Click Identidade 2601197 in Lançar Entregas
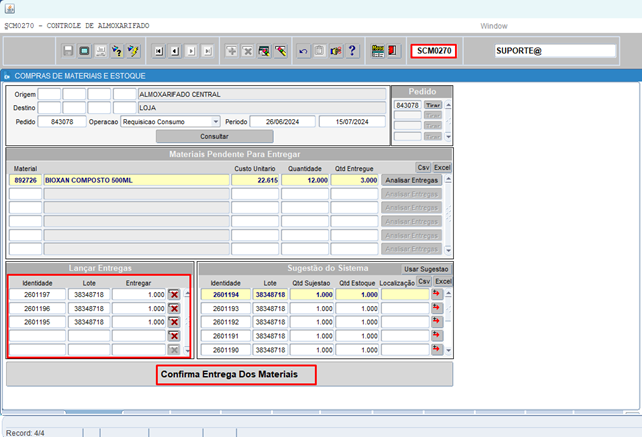 pos(37,294)
